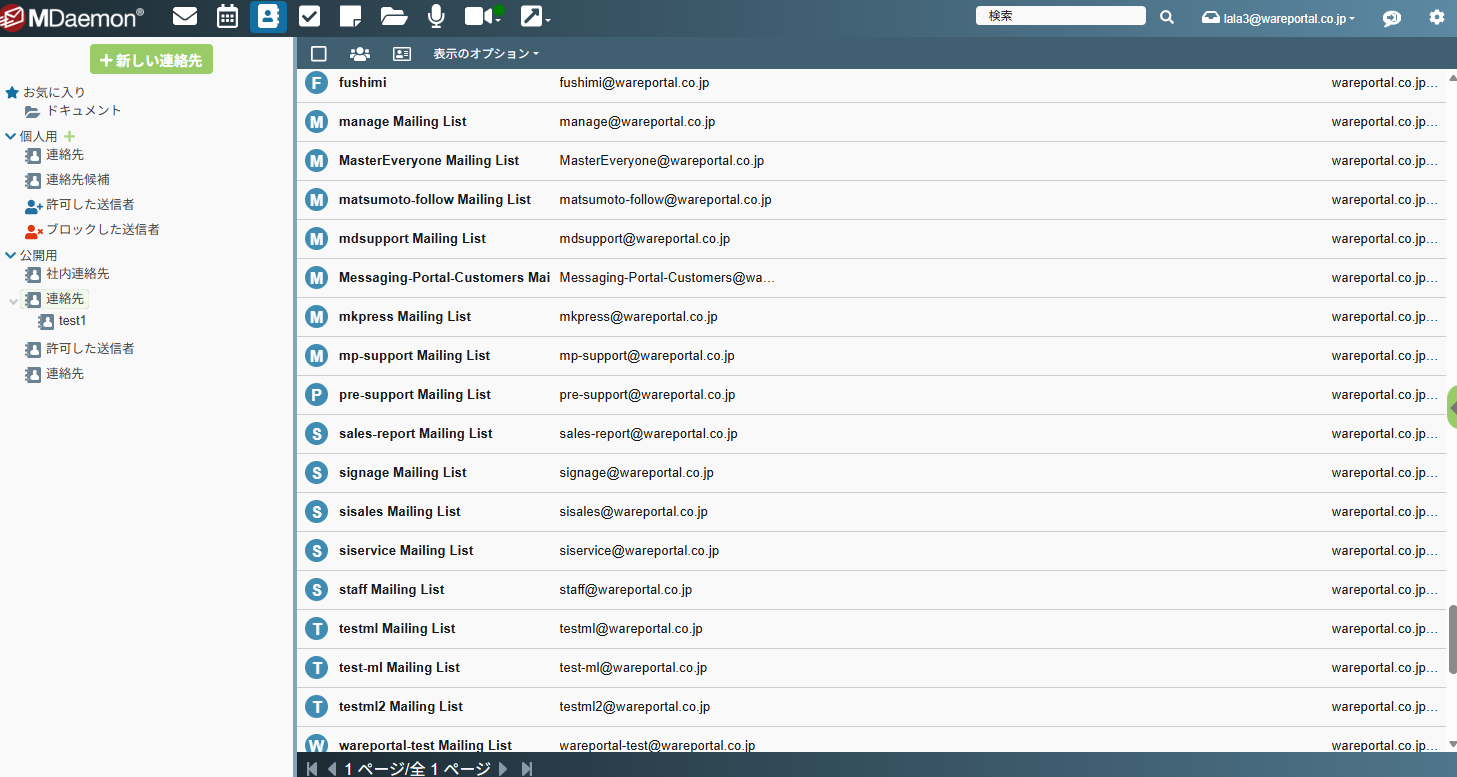Screen dimensions: 1457x777
Task: Click the search magnifier icon
Action: (1167, 17)
